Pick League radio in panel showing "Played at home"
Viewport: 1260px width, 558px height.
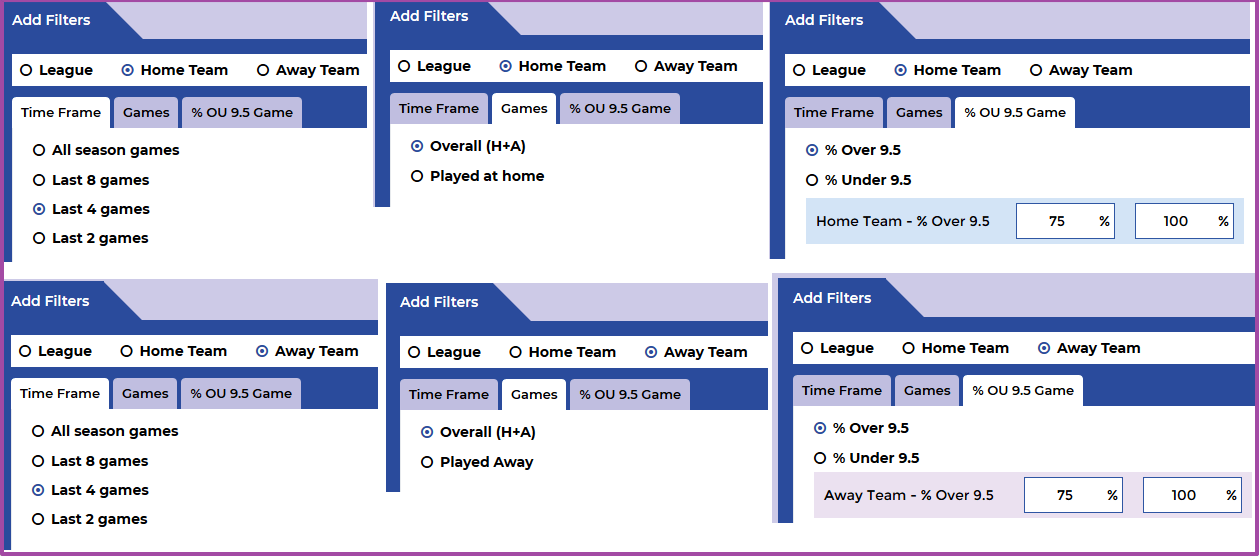point(404,66)
